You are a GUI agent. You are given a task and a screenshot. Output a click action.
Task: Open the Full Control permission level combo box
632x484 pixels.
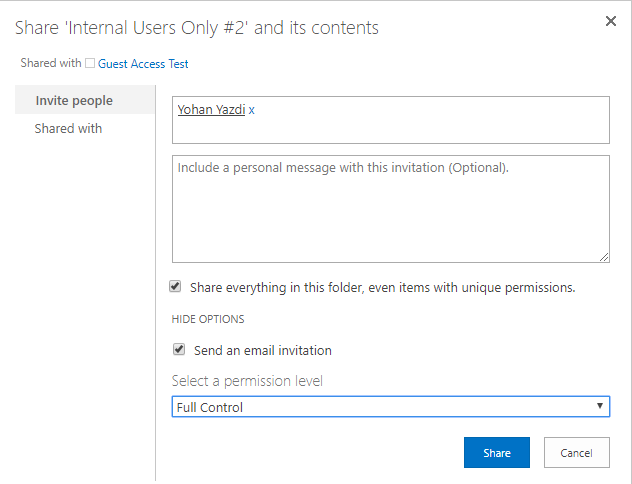pos(391,407)
